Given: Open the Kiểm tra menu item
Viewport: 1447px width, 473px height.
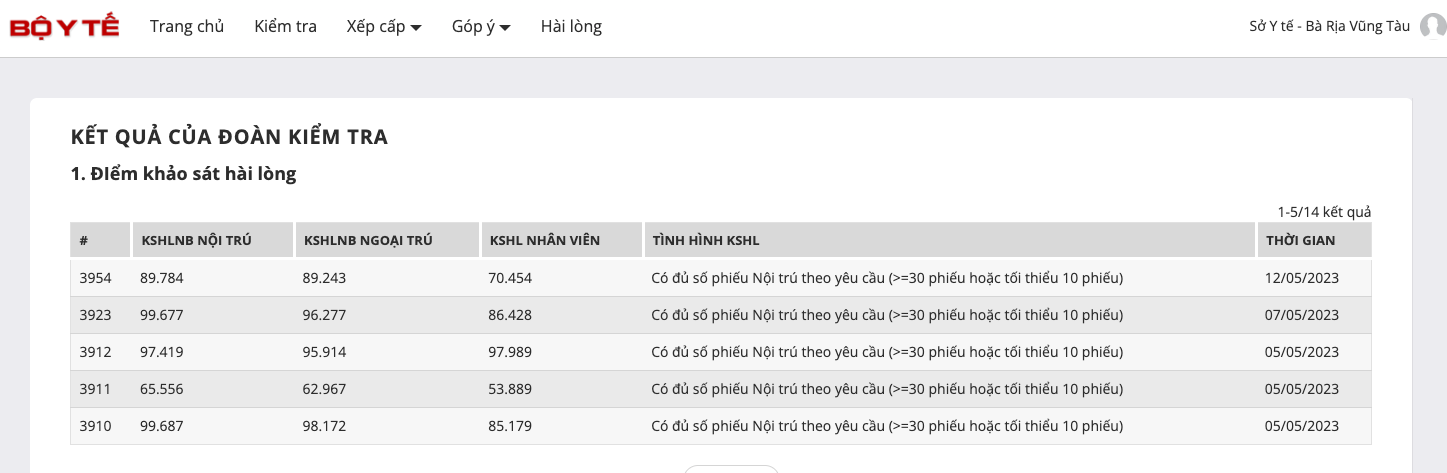Looking at the screenshot, I should click(x=285, y=27).
